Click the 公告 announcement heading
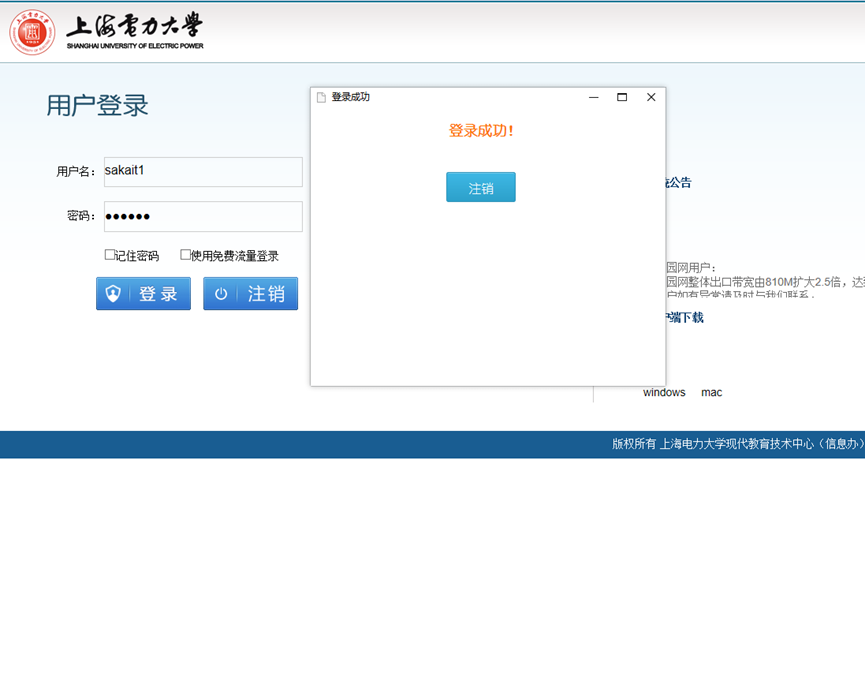The image size is (865, 685). pyautogui.click(x=679, y=183)
